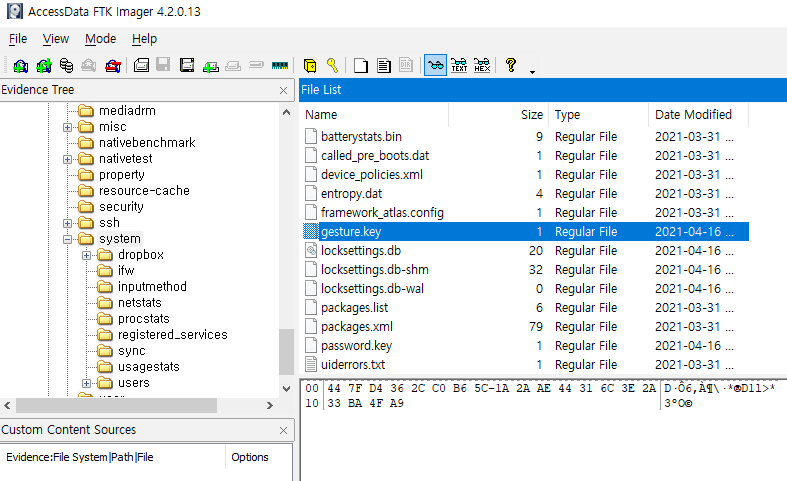This screenshot has height=481, width=787.
Task: Select the registered_services folder
Action: (173, 335)
